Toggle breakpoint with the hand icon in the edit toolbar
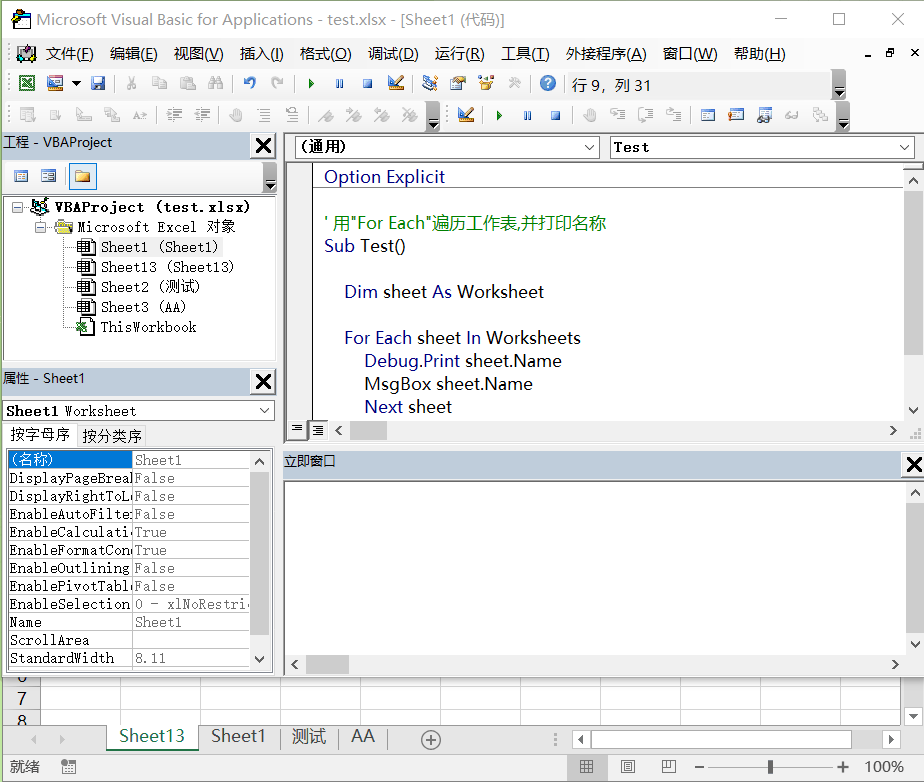 [236, 114]
